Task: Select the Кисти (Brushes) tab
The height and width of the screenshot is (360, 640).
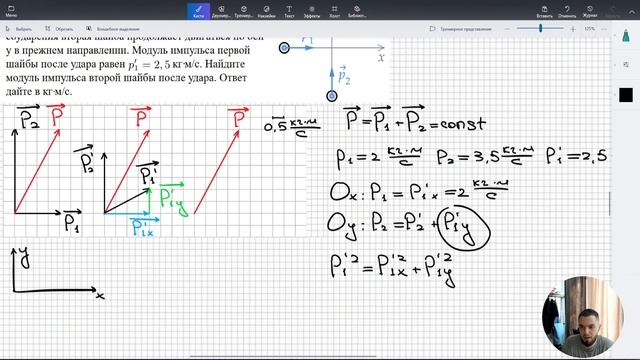Action: pyautogui.click(x=198, y=11)
